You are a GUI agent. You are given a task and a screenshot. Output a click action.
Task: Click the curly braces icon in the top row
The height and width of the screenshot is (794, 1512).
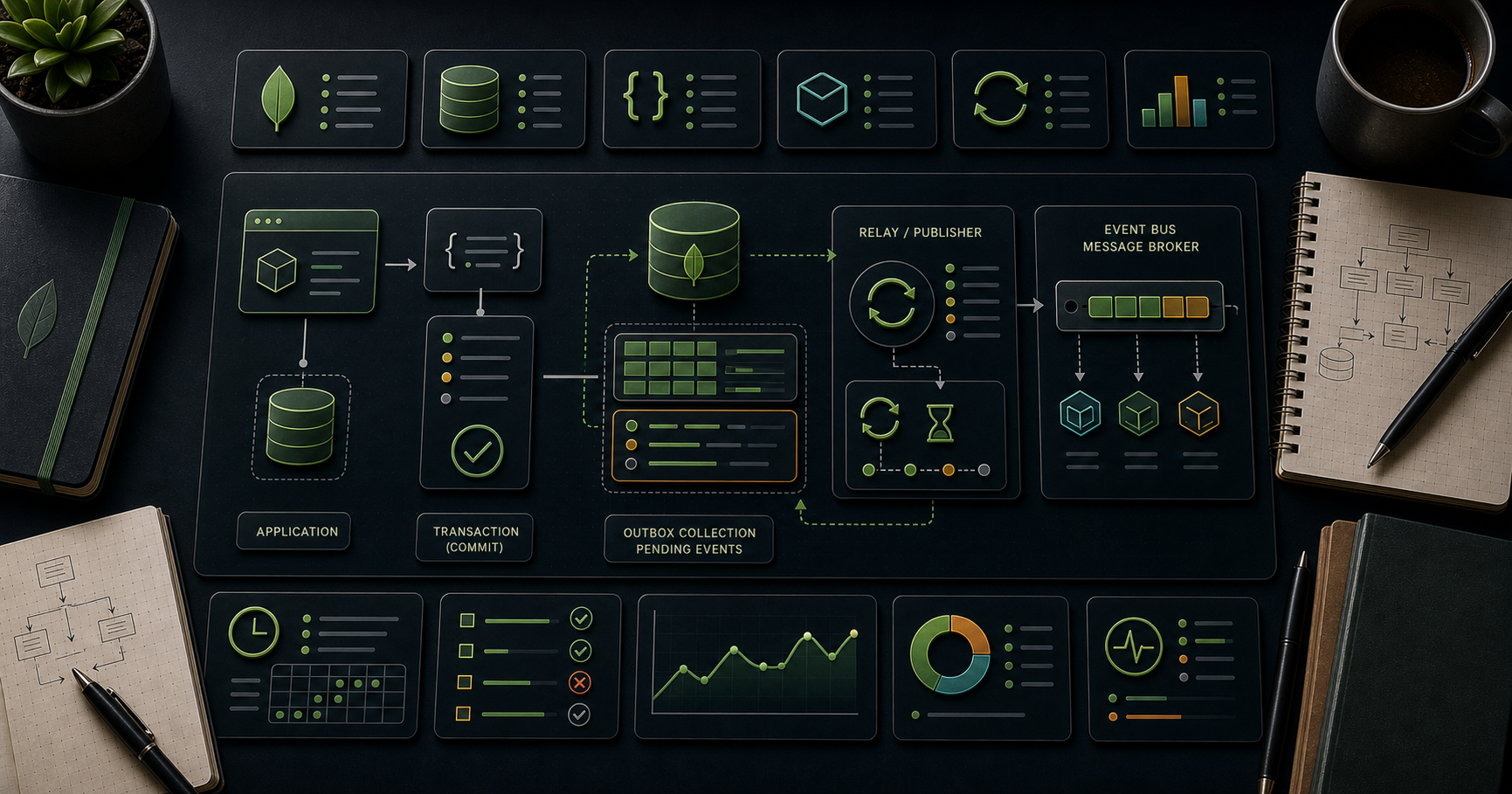click(646, 96)
